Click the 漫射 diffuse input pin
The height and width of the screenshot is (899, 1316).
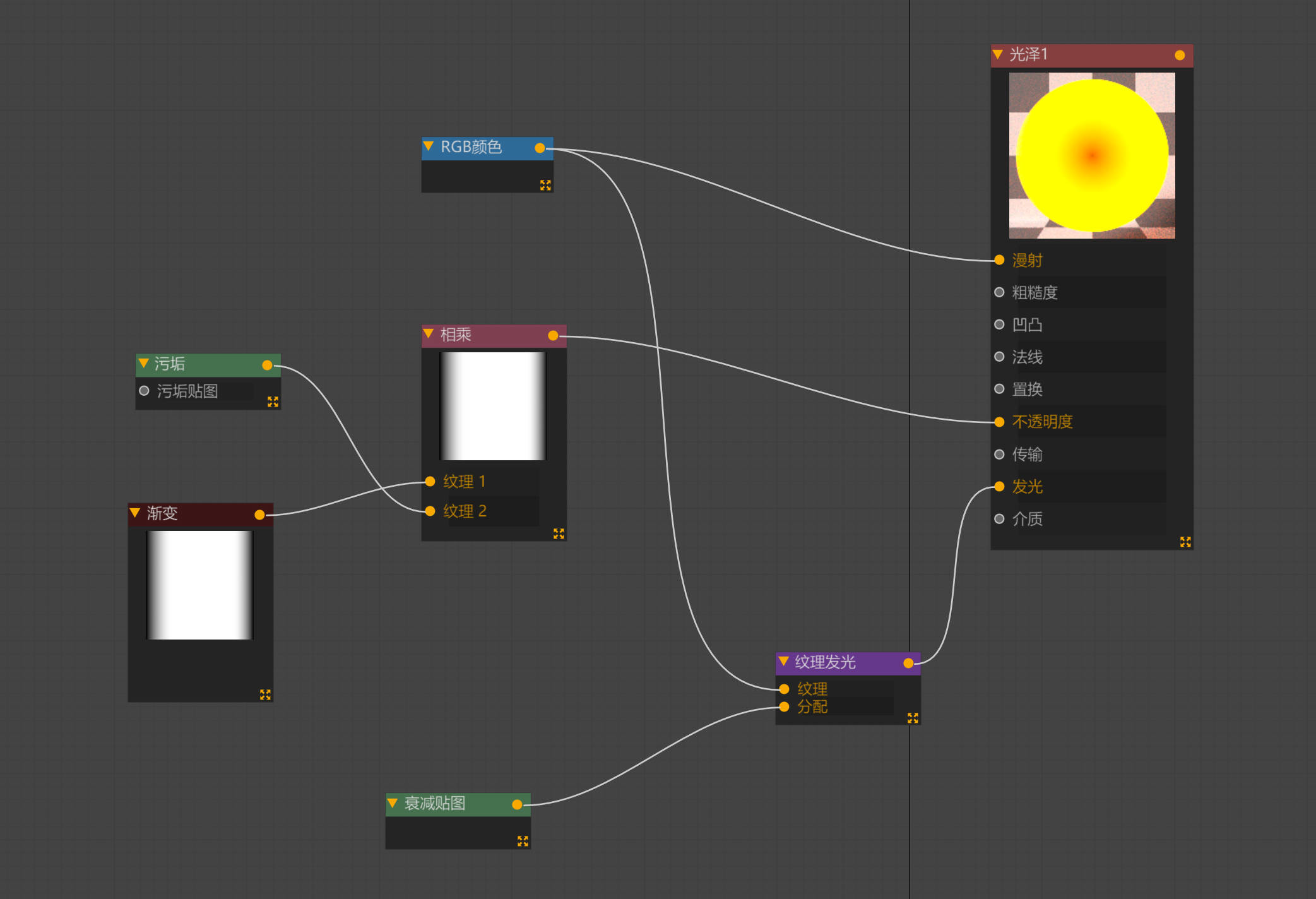point(999,259)
